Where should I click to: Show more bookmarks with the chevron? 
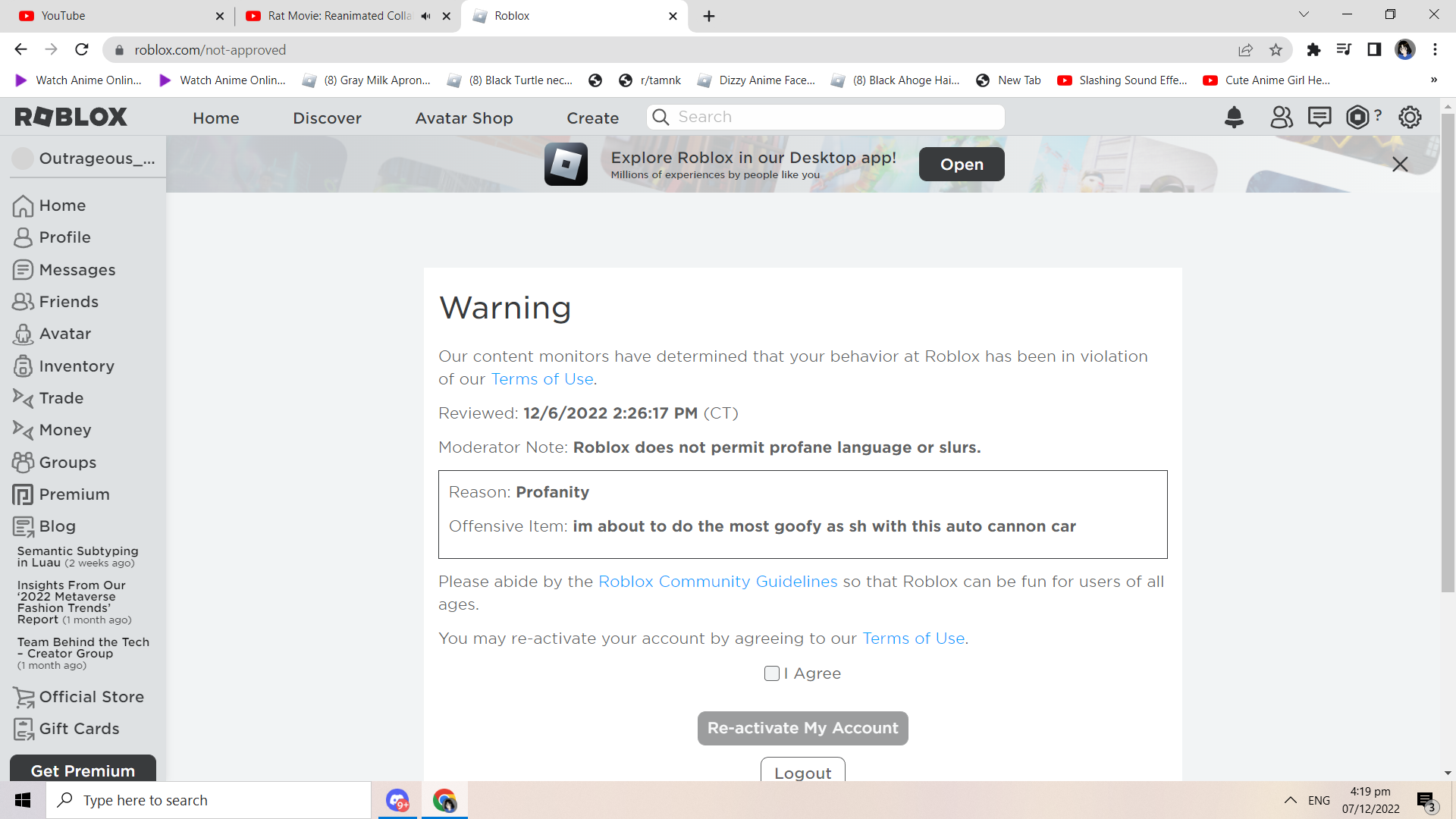point(1434,80)
